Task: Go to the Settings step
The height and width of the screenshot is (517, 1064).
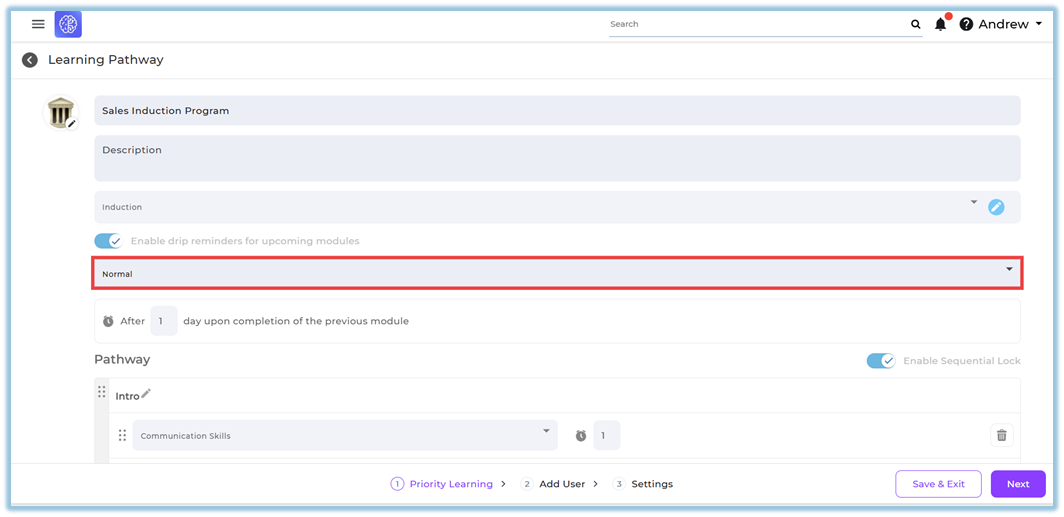Action: coord(650,484)
